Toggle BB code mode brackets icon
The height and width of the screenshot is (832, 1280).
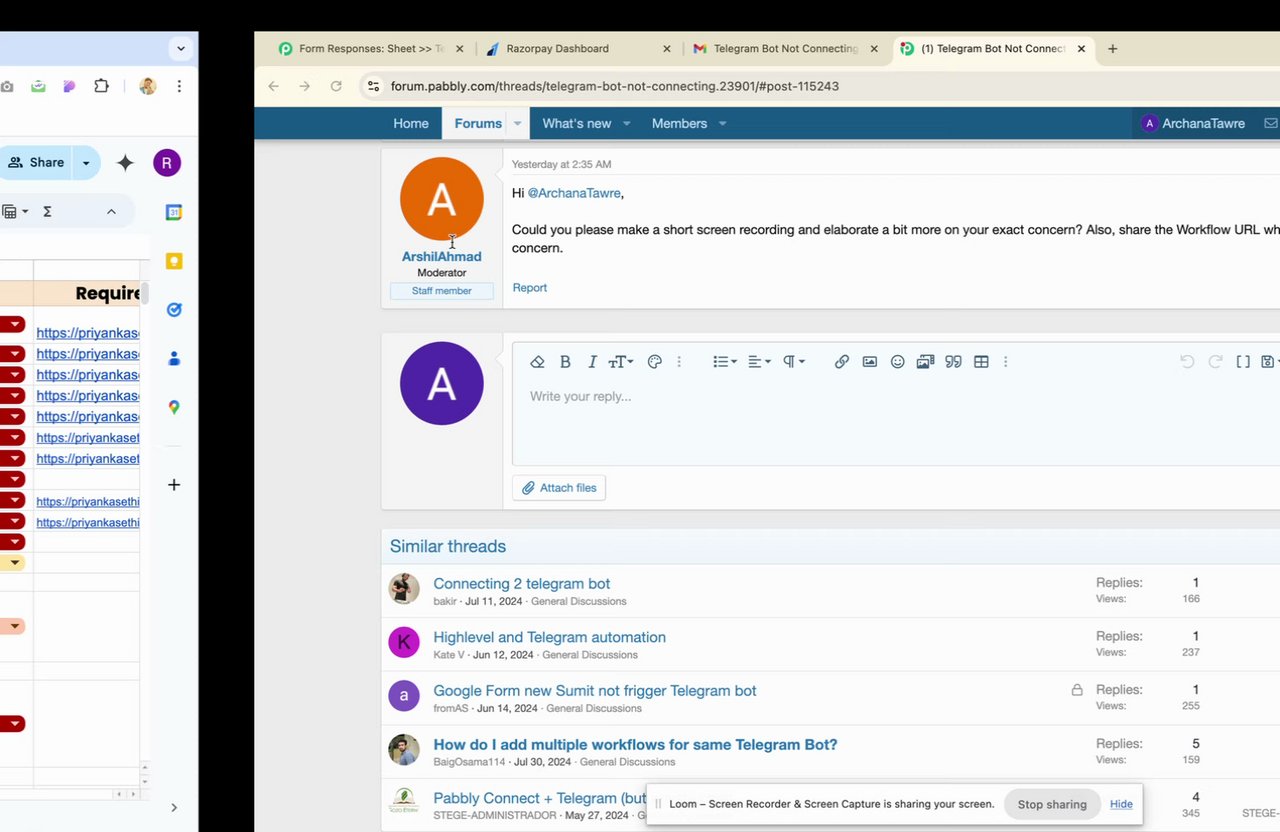click(x=1243, y=362)
